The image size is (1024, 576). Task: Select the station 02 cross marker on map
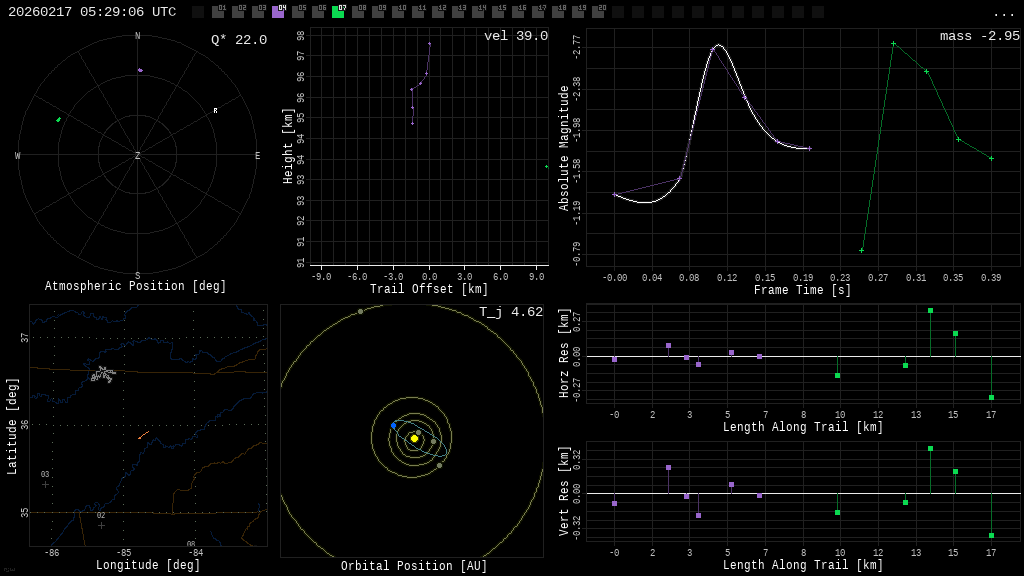101,525
